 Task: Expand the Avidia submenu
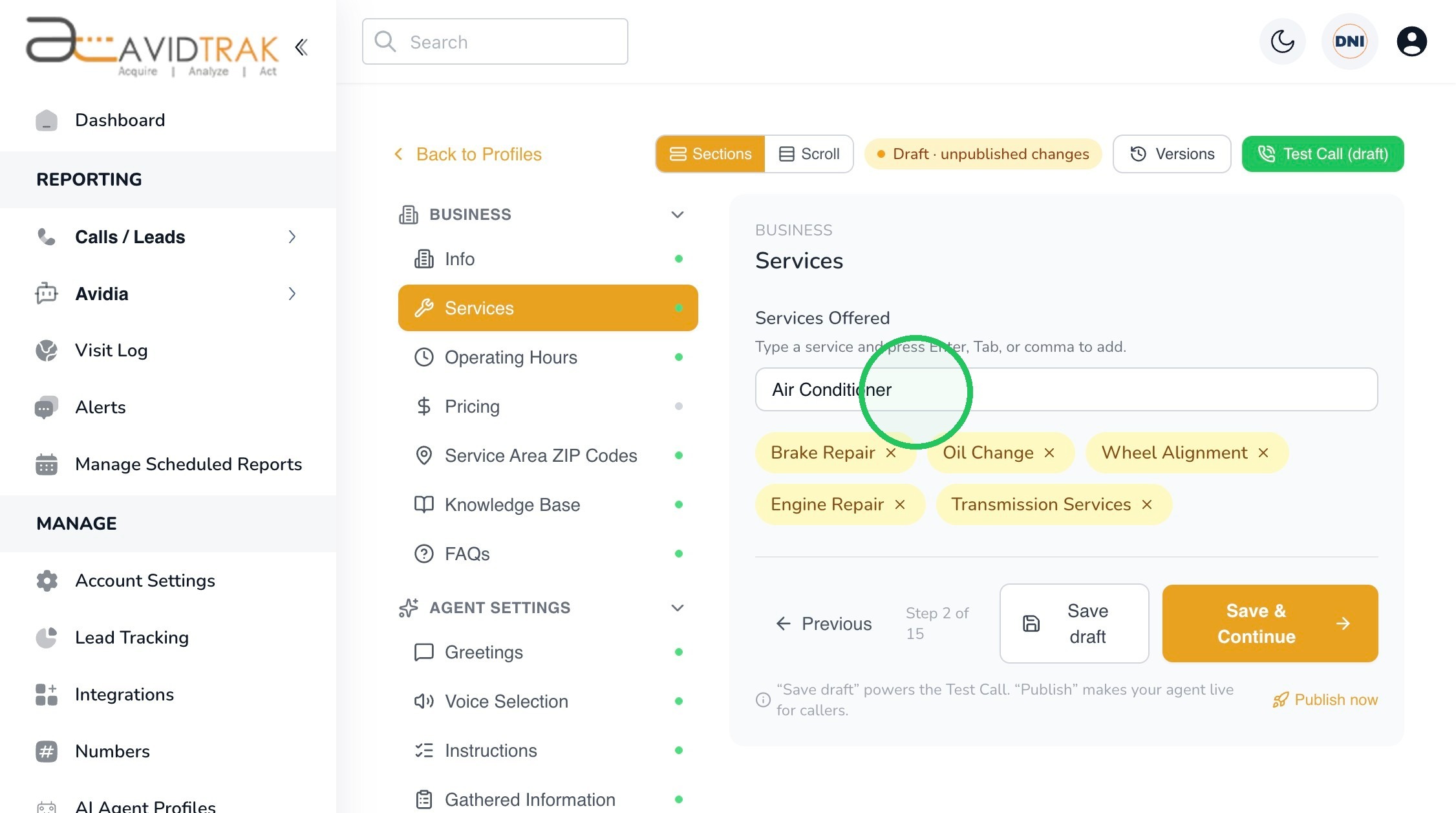[x=292, y=294]
